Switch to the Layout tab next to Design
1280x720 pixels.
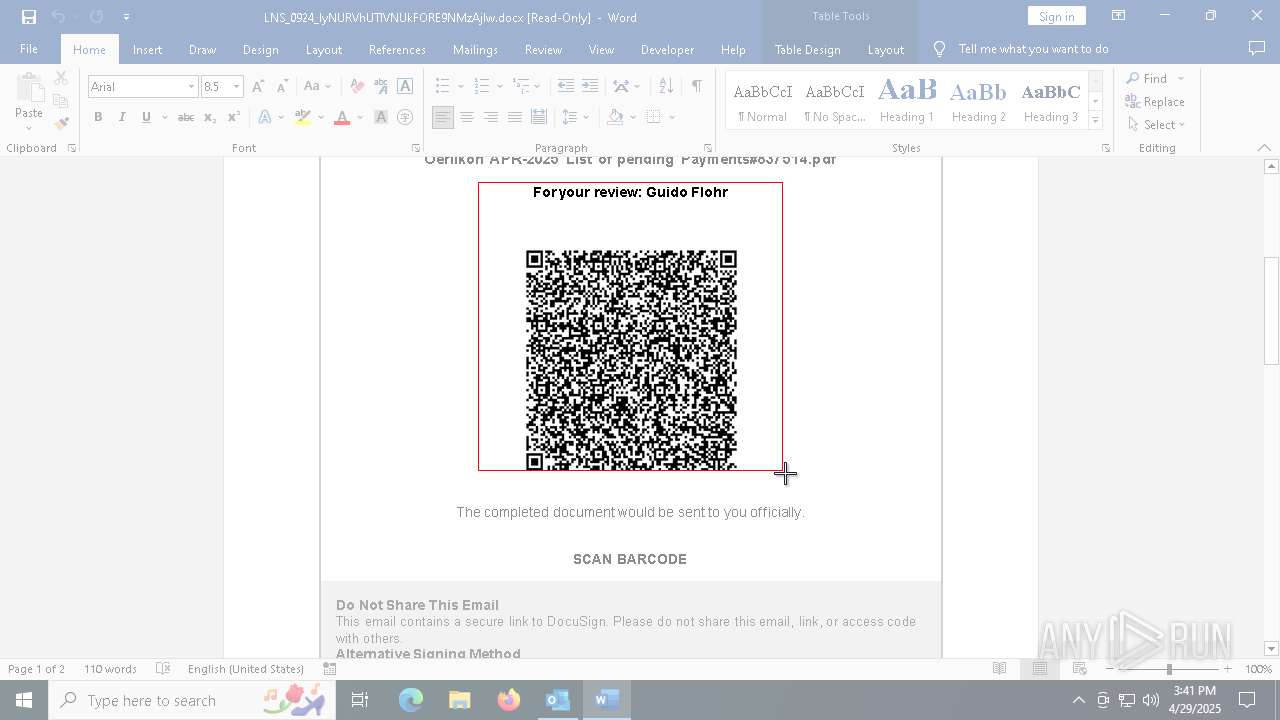click(x=324, y=49)
